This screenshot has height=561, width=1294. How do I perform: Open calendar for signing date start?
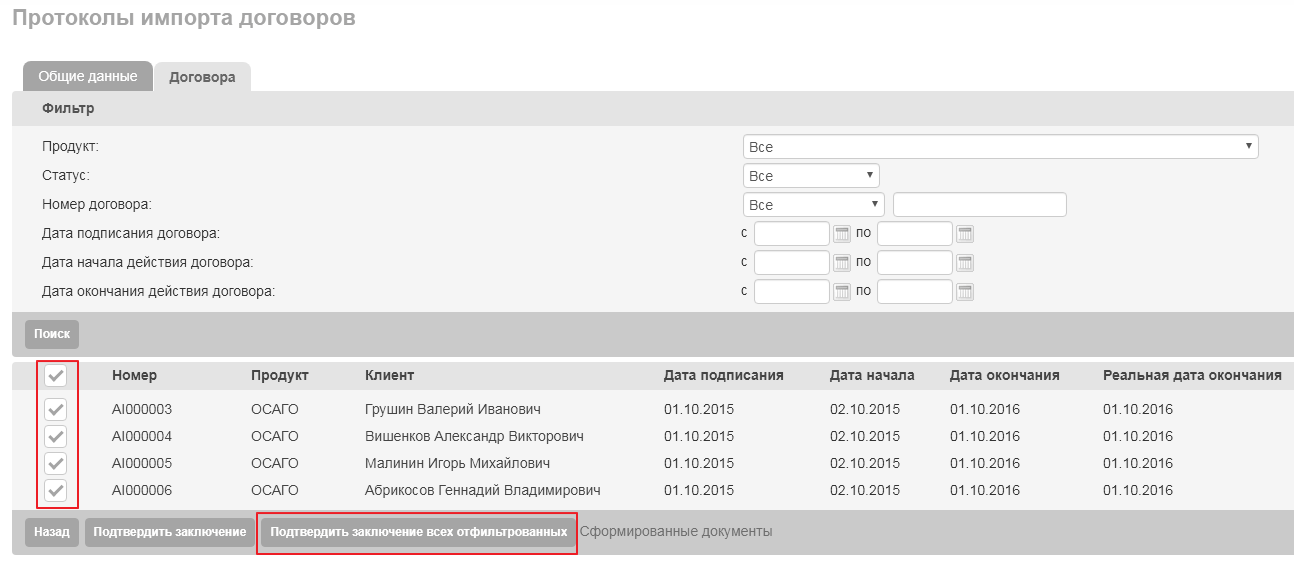(842, 234)
